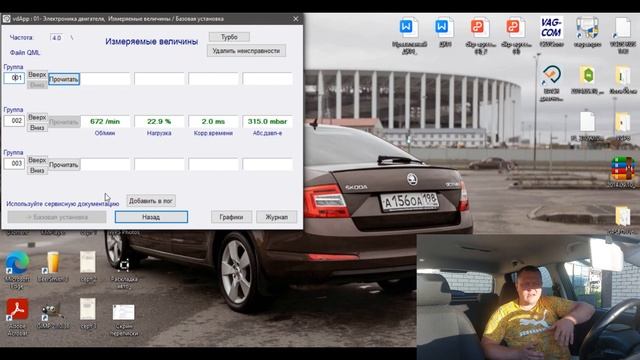640x360 pixels.
Task: Click the first empty value field of group 001
Action: click(x=105, y=79)
